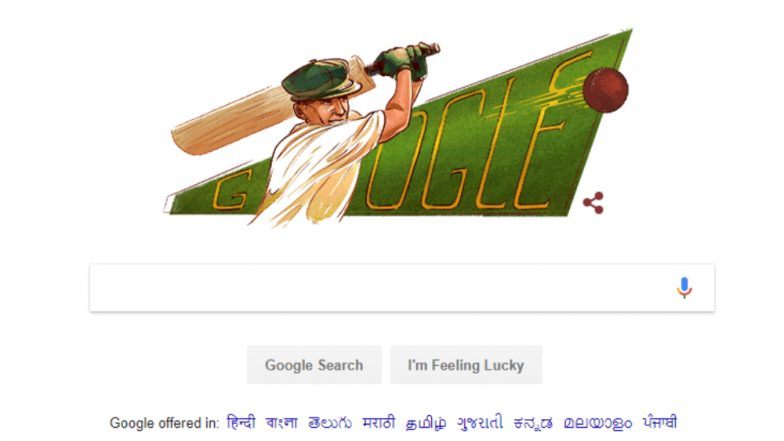Open the cricketer Google doodle
This screenshot has width=784, height=441.
point(398,128)
